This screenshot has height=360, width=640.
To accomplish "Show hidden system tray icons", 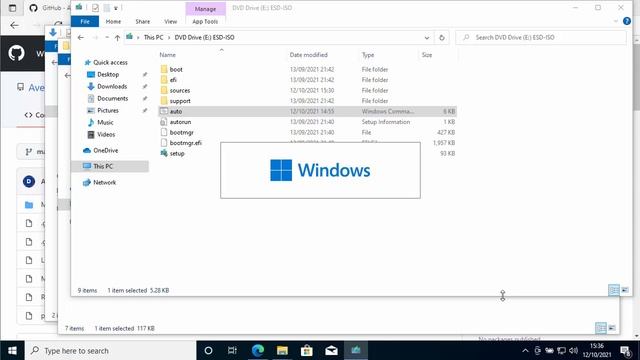I will (525, 351).
